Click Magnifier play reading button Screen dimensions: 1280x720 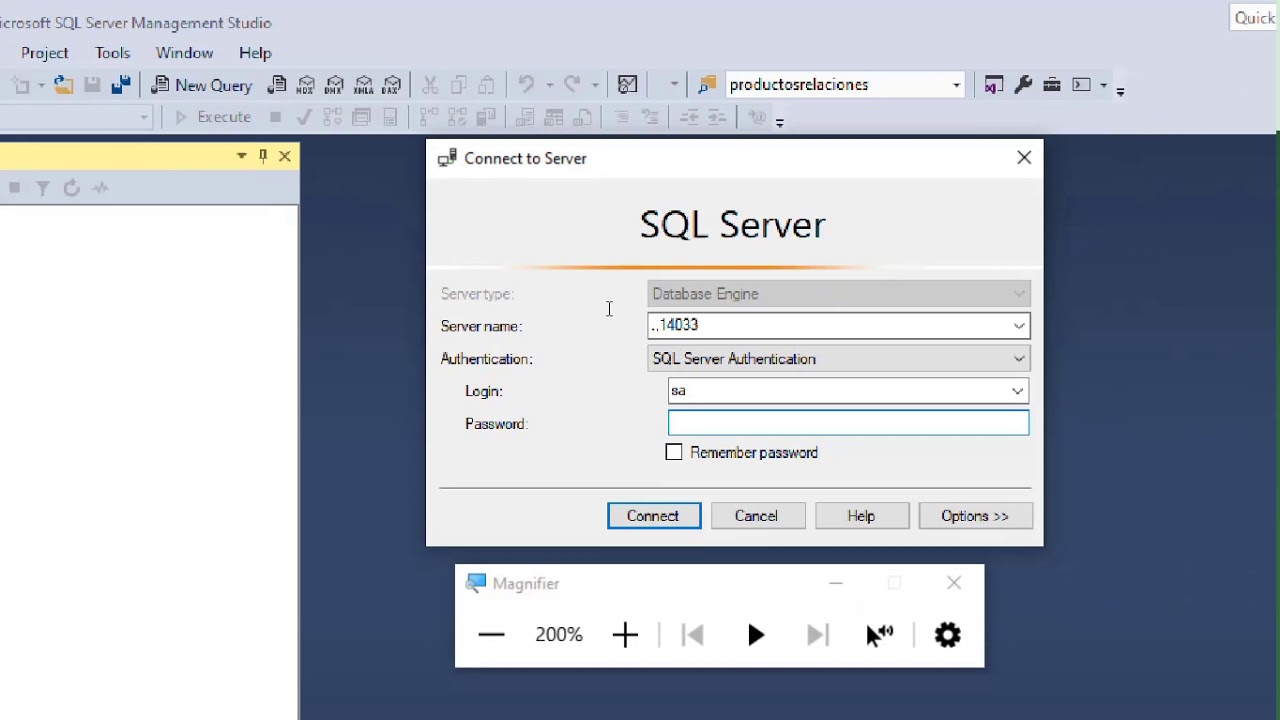tap(756, 635)
